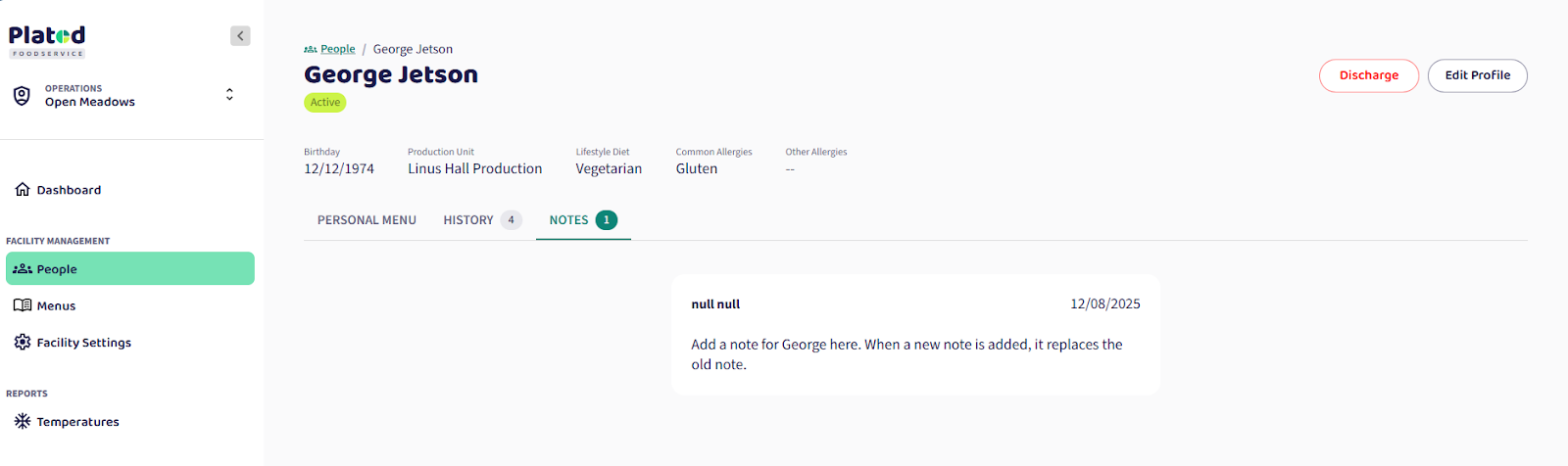1568x466 pixels.
Task: Open the Dashboard sidebar item
Action: [x=69, y=190]
